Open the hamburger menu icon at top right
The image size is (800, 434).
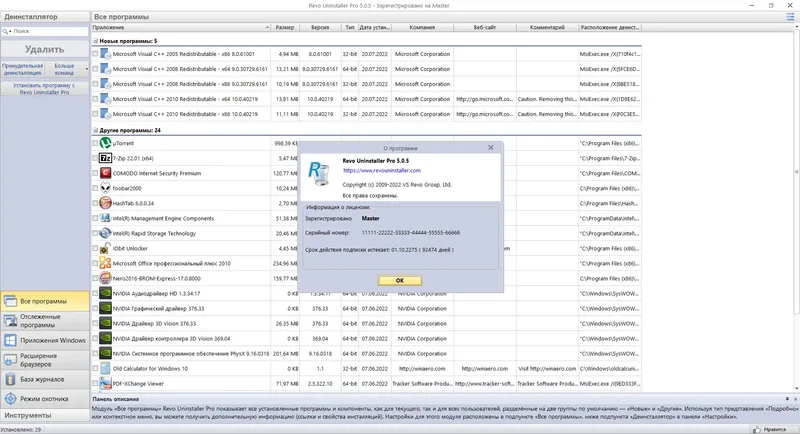click(x=790, y=17)
